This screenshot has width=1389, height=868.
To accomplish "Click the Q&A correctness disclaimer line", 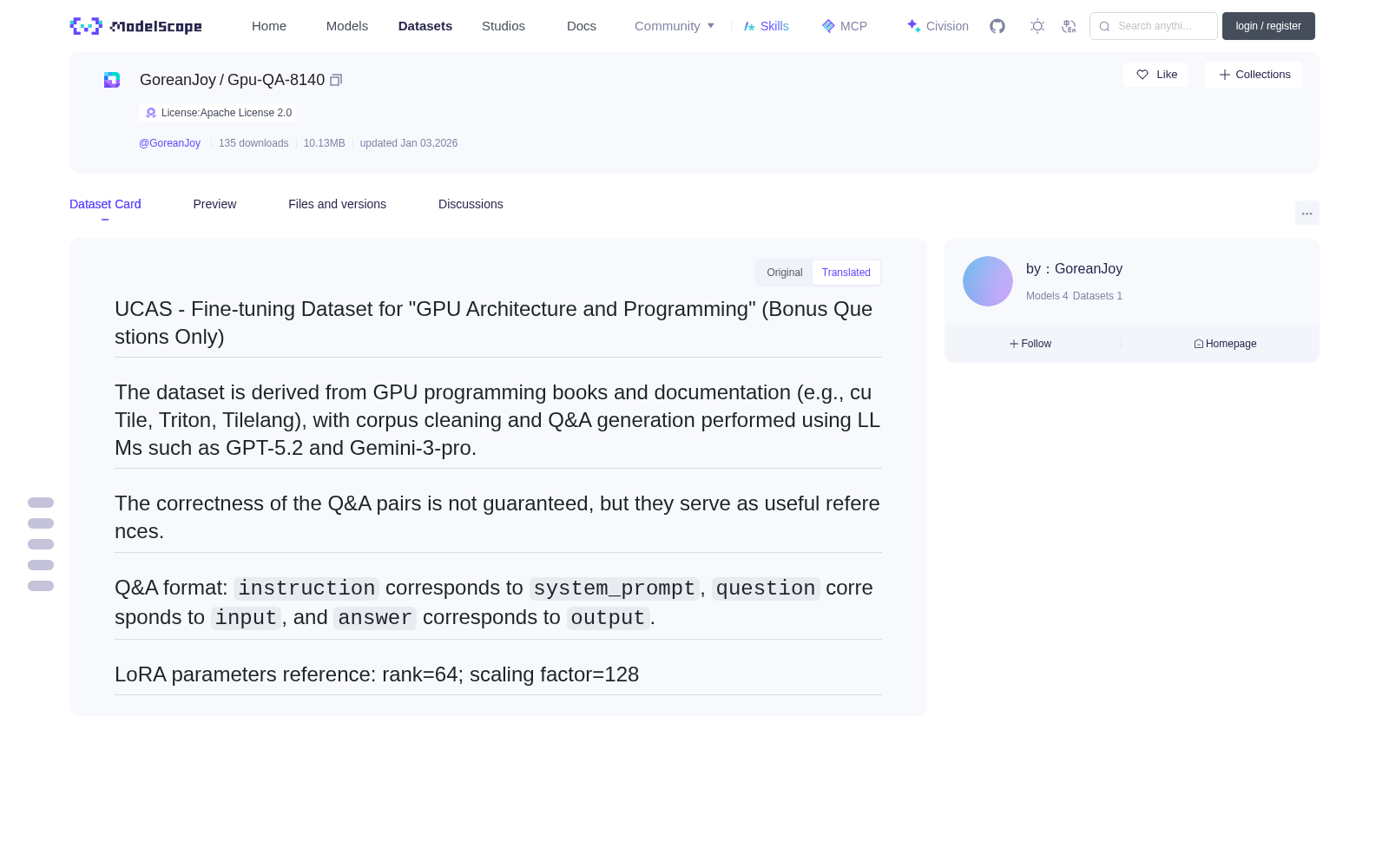I will coord(498,517).
